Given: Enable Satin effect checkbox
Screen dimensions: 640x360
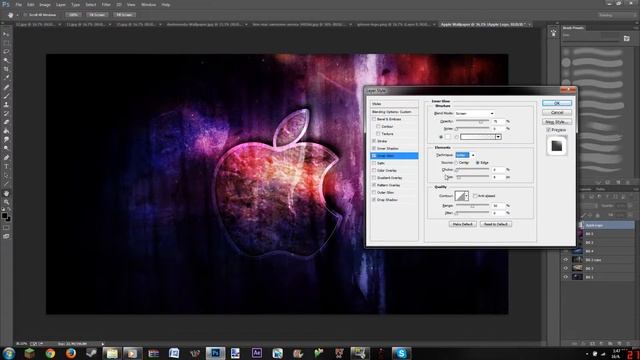Looking at the screenshot, I should pos(373,163).
